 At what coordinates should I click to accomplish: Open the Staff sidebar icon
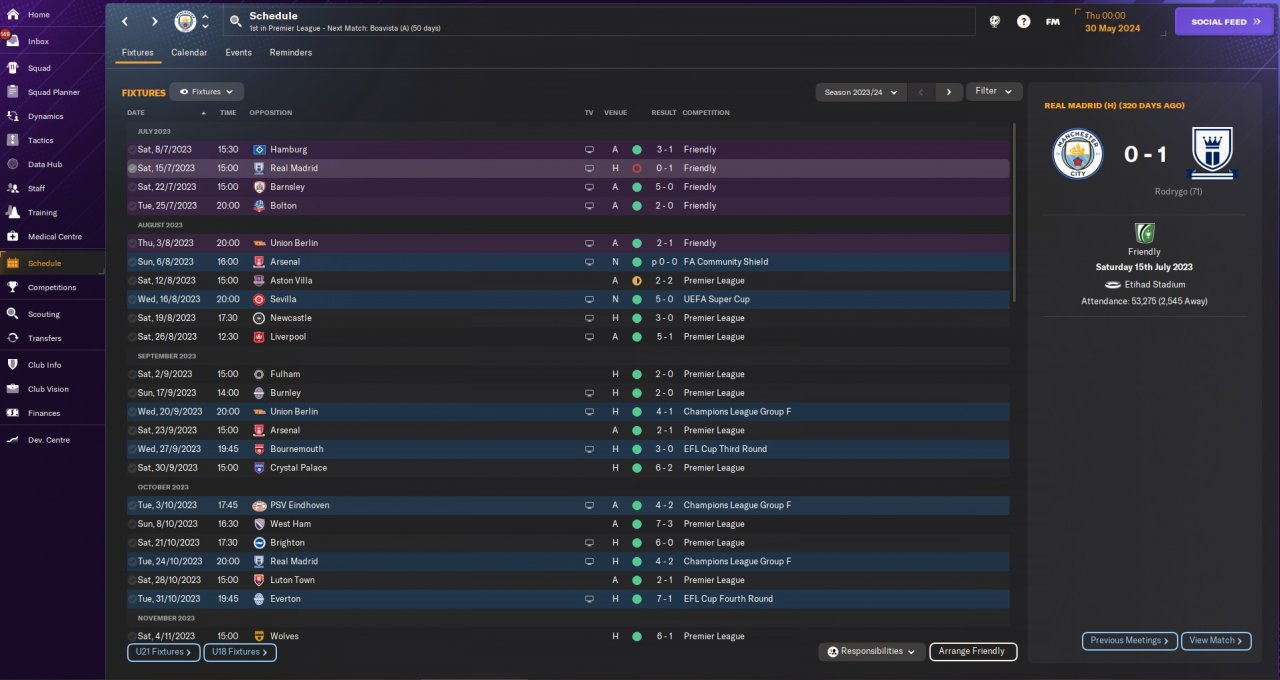[13, 188]
